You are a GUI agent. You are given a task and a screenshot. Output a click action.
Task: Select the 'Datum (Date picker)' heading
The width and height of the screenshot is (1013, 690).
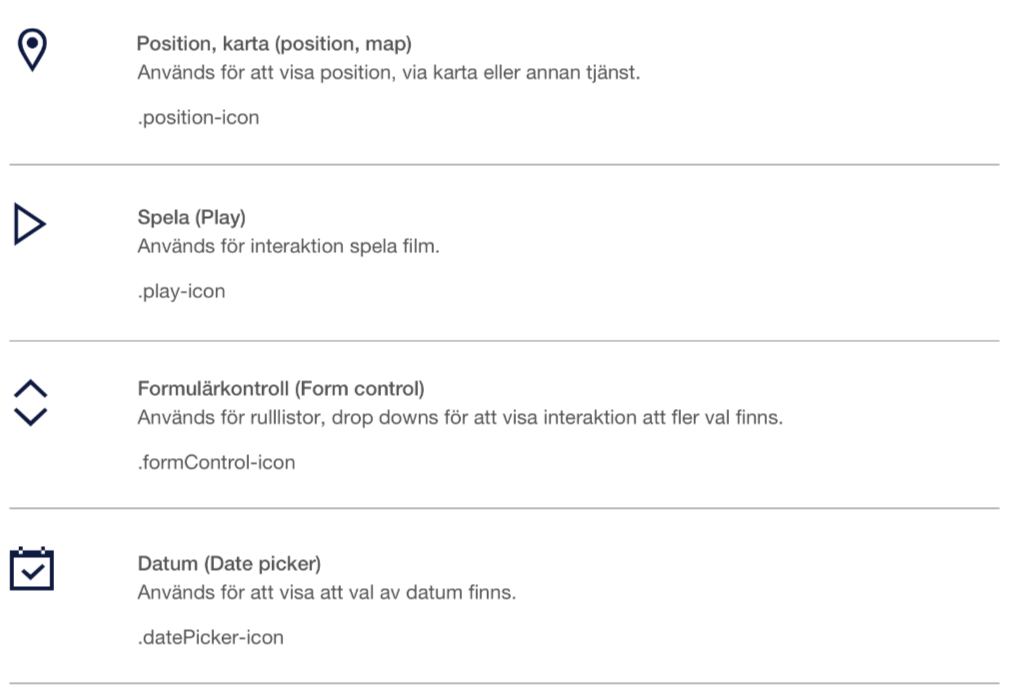pos(229,564)
